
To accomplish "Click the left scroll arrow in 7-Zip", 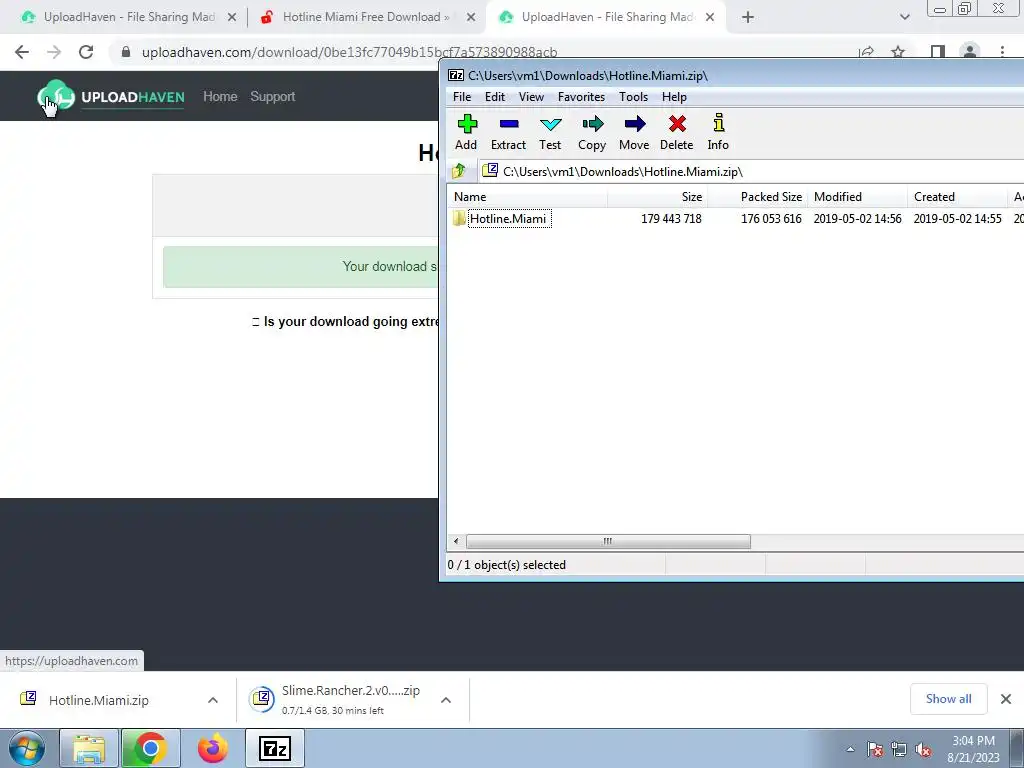I will 456,541.
